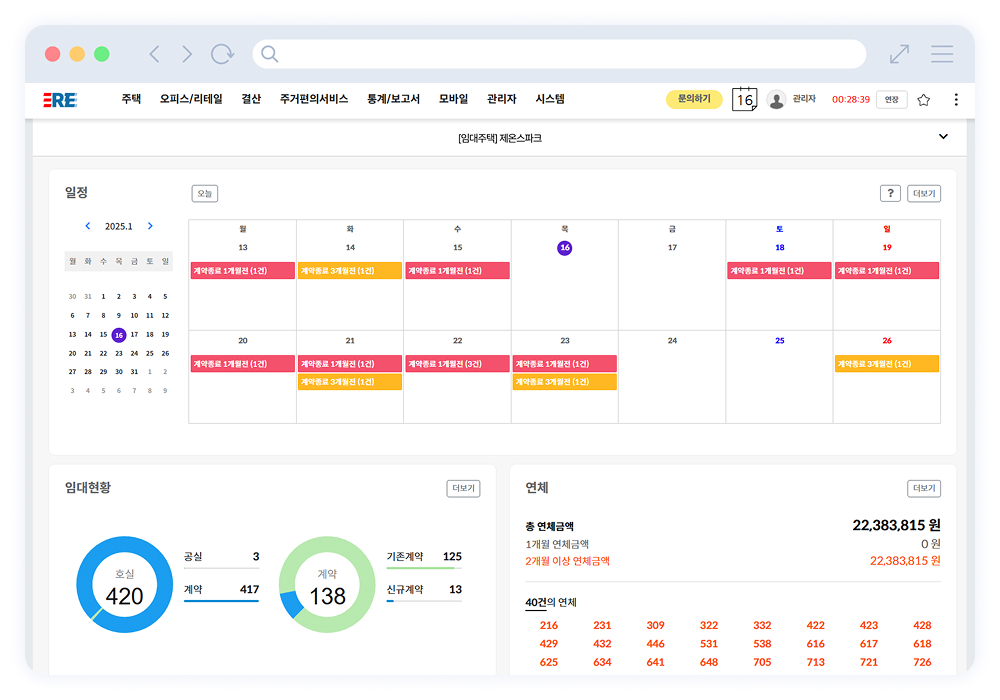Screen dimensions: 1000x700
Task: Click the browser address search bar
Action: [x=560, y=54]
